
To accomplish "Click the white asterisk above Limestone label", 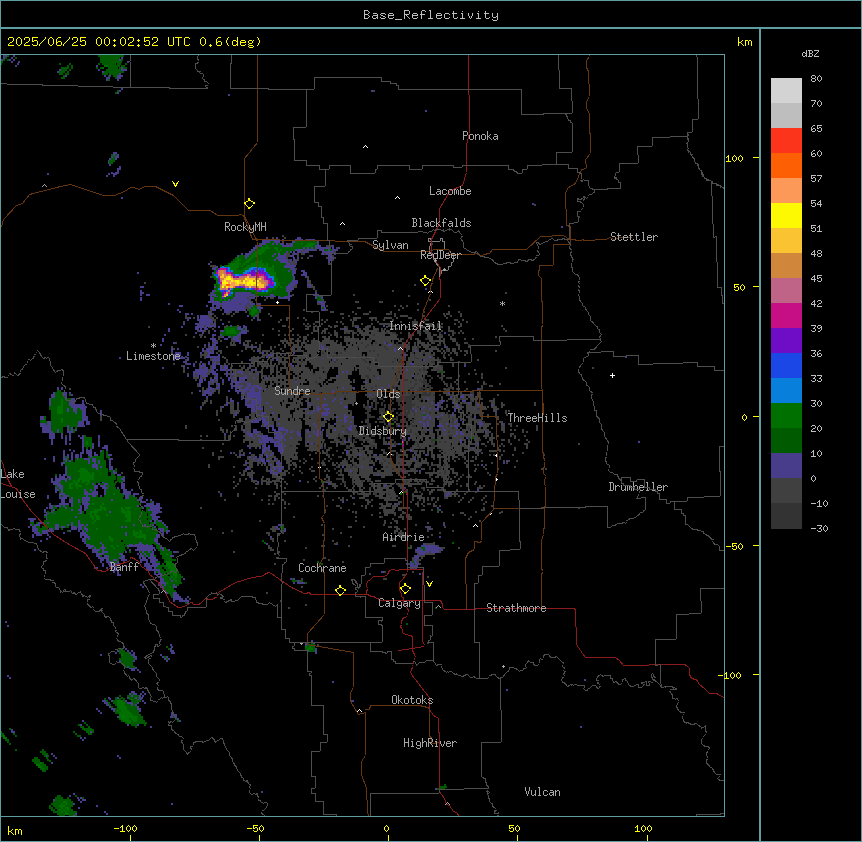I will click(153, 346).
